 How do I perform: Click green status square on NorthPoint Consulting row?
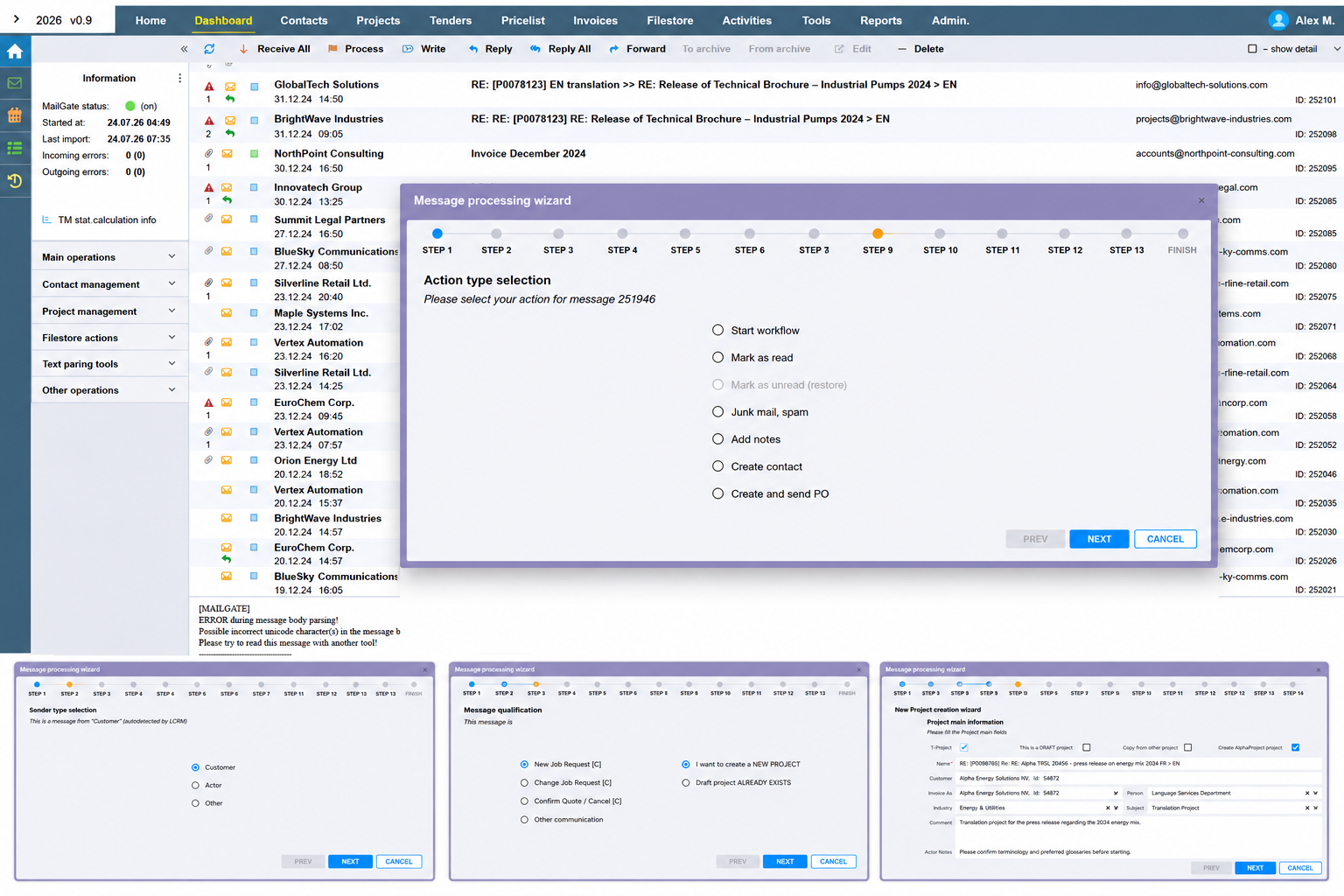coord(254,153)
